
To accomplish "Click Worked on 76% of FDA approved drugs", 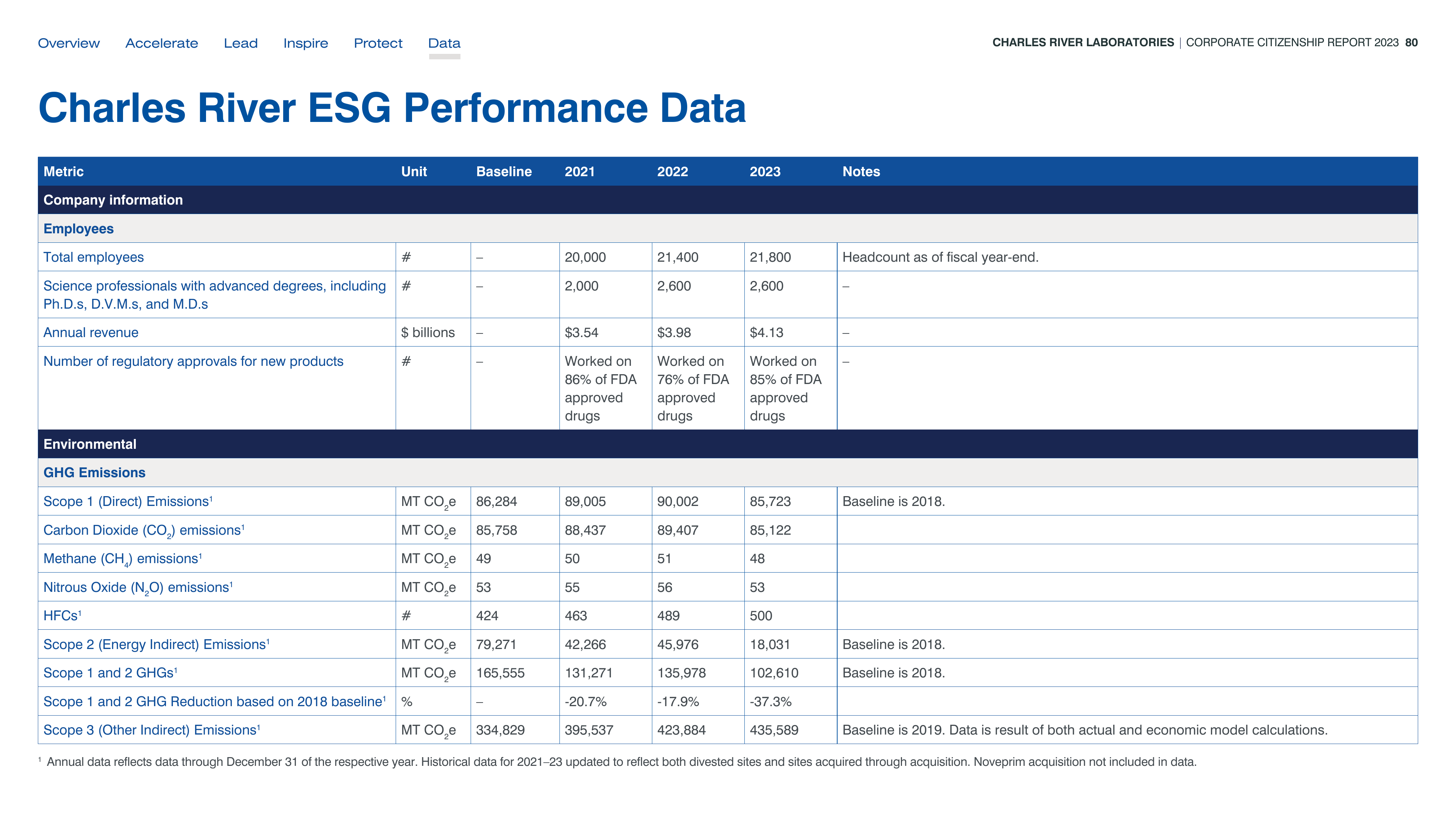I will tap(693, 388).
